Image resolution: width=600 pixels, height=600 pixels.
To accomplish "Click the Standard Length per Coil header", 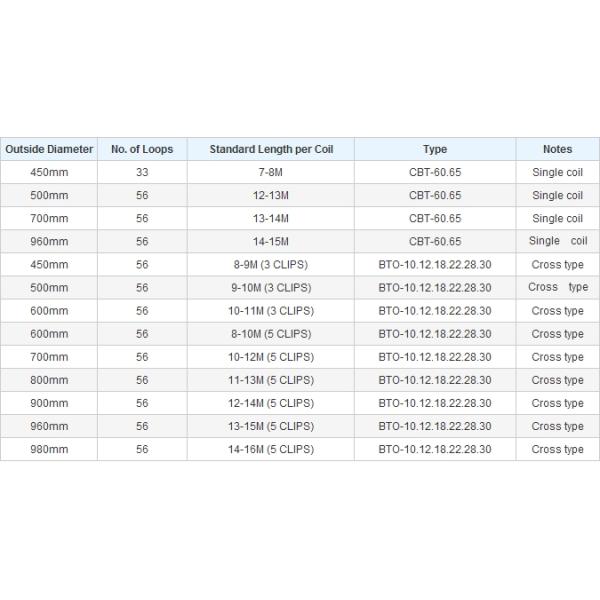I will [270, 149].
